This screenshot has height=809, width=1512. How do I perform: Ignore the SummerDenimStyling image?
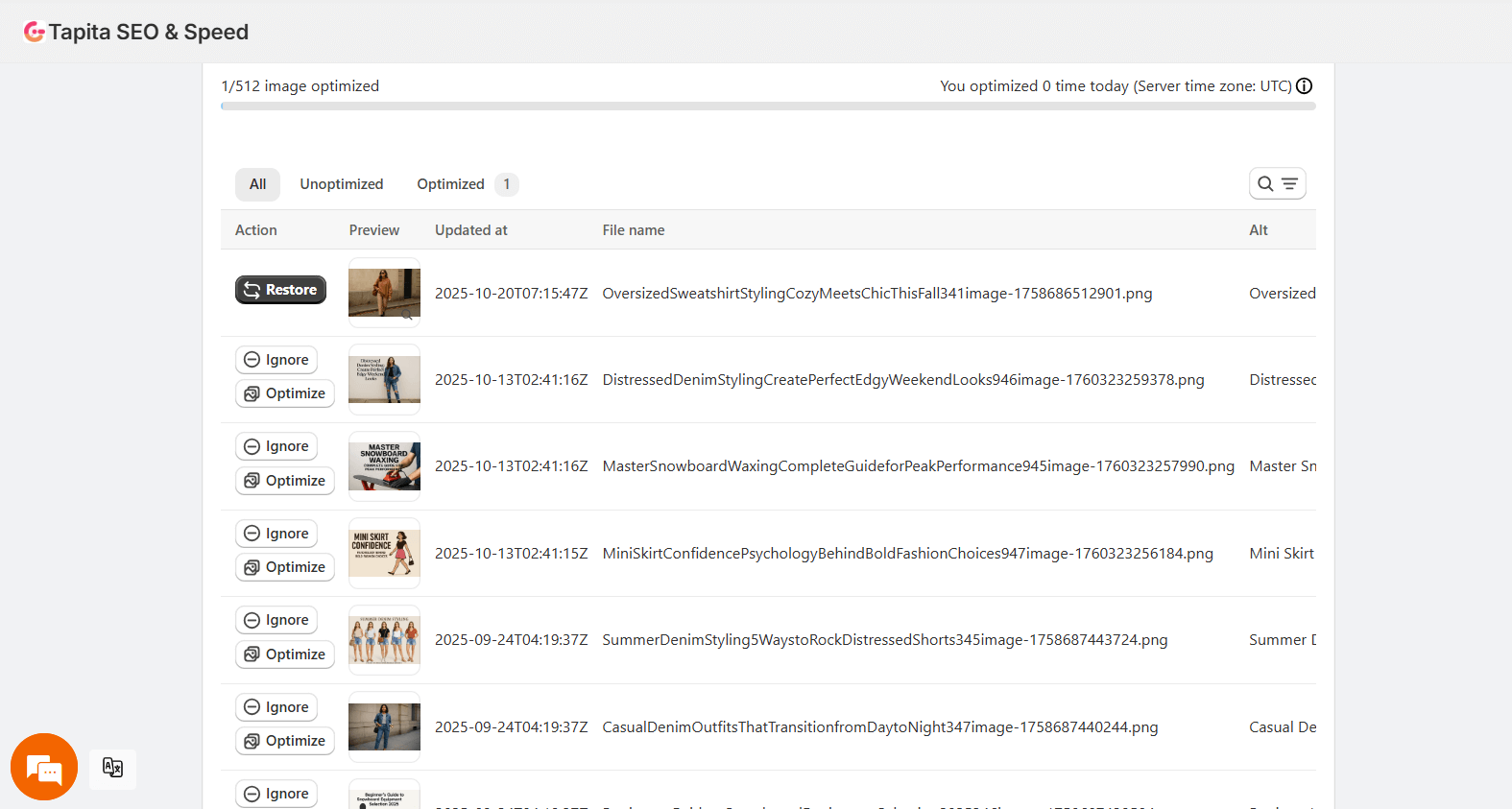click(276, 620)
